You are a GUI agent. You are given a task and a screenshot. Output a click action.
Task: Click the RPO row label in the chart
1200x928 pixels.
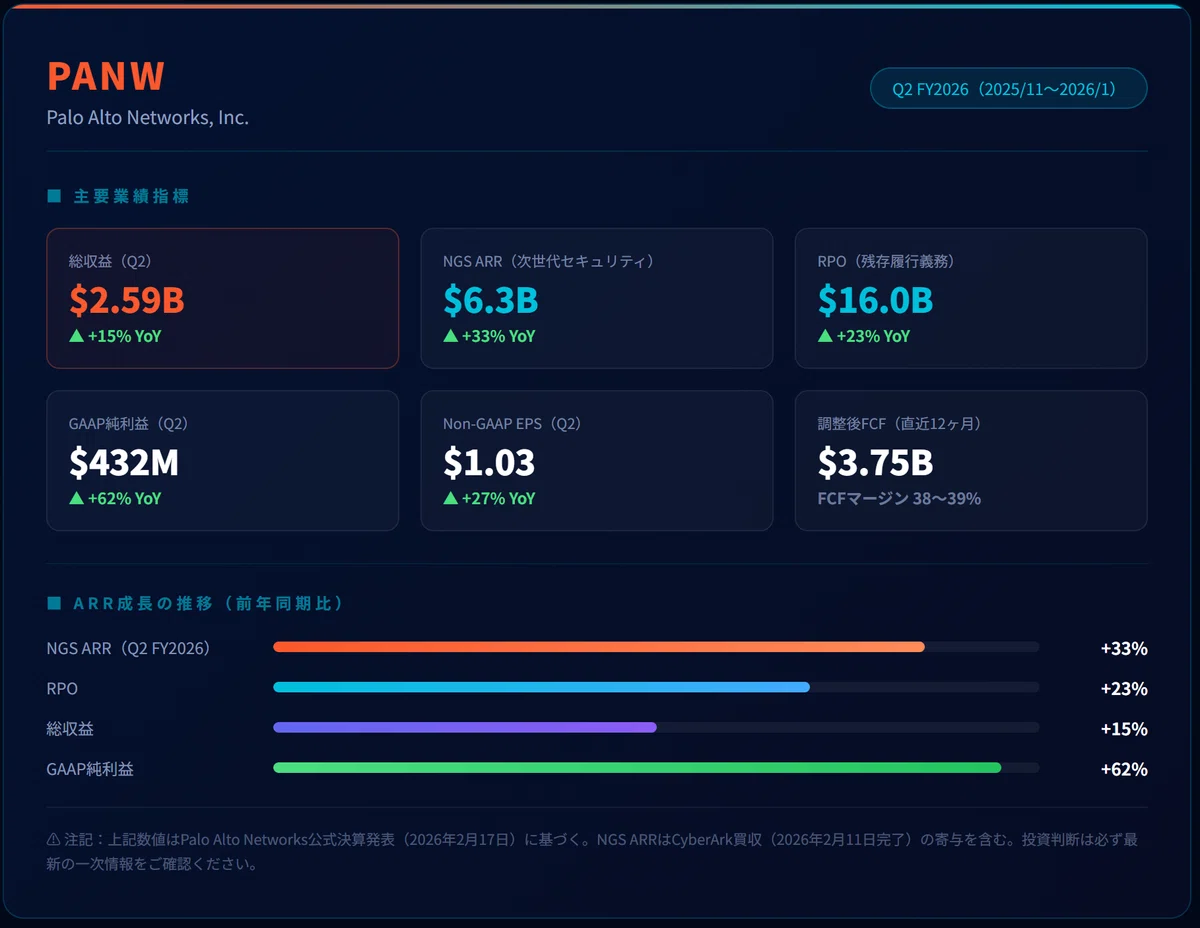click(x=62, y=689)
